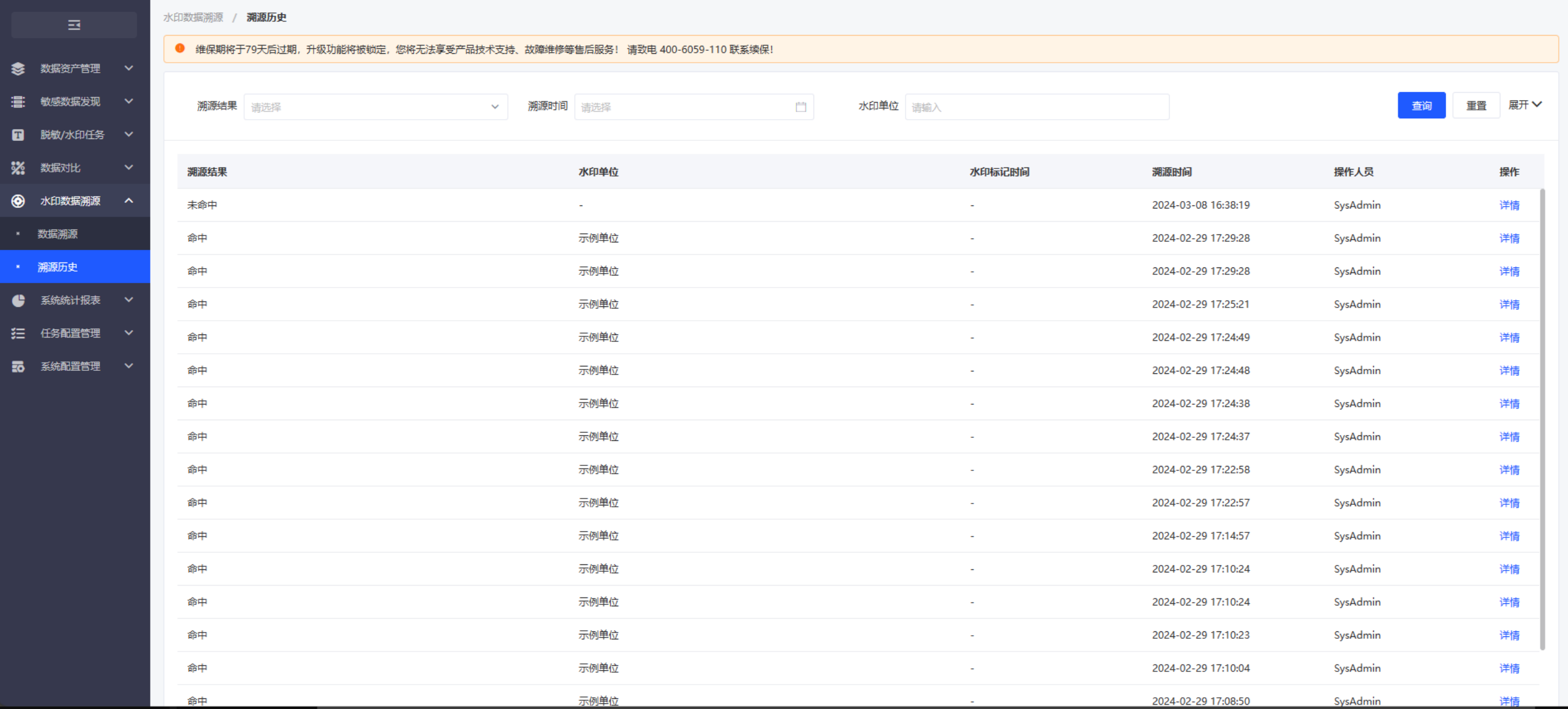Expand 数据资产管理 menu chevron
This screenshot has height=709, width=1568.
tap(128, 68)
